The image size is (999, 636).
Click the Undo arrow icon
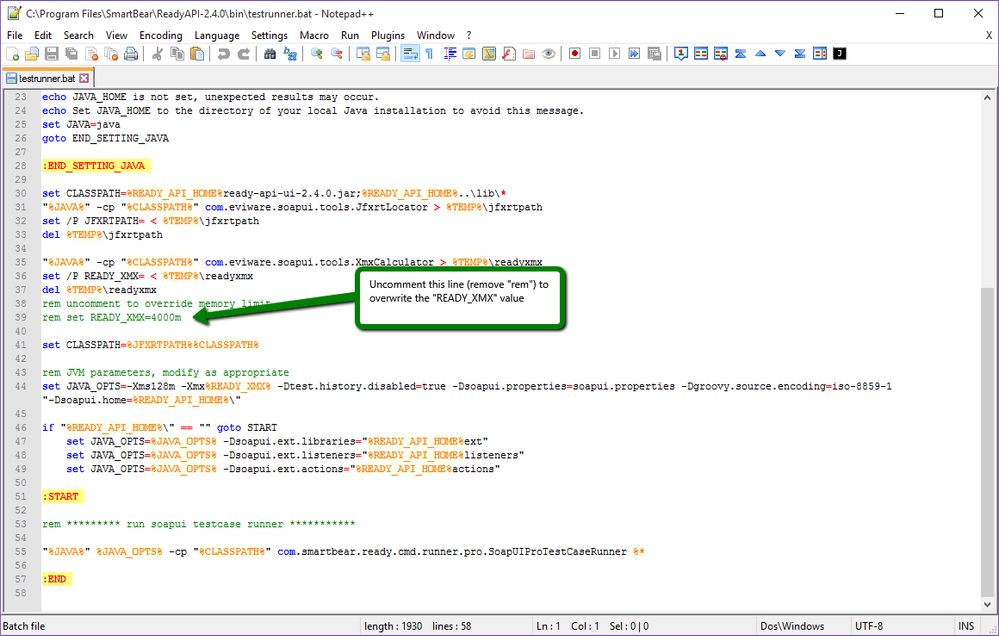pos(223,54)
